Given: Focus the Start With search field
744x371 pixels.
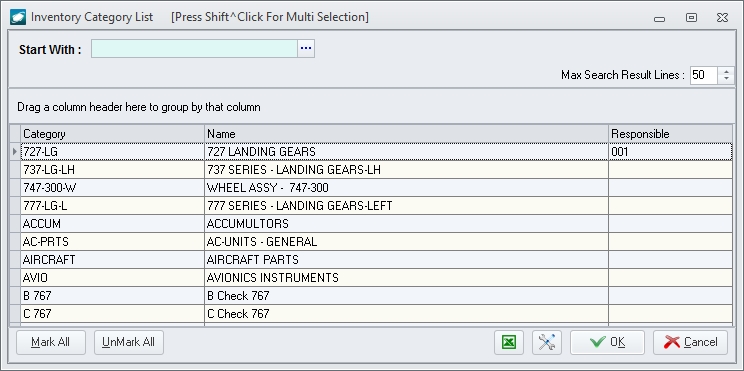Looking at the screenshot, I should 194,48.
